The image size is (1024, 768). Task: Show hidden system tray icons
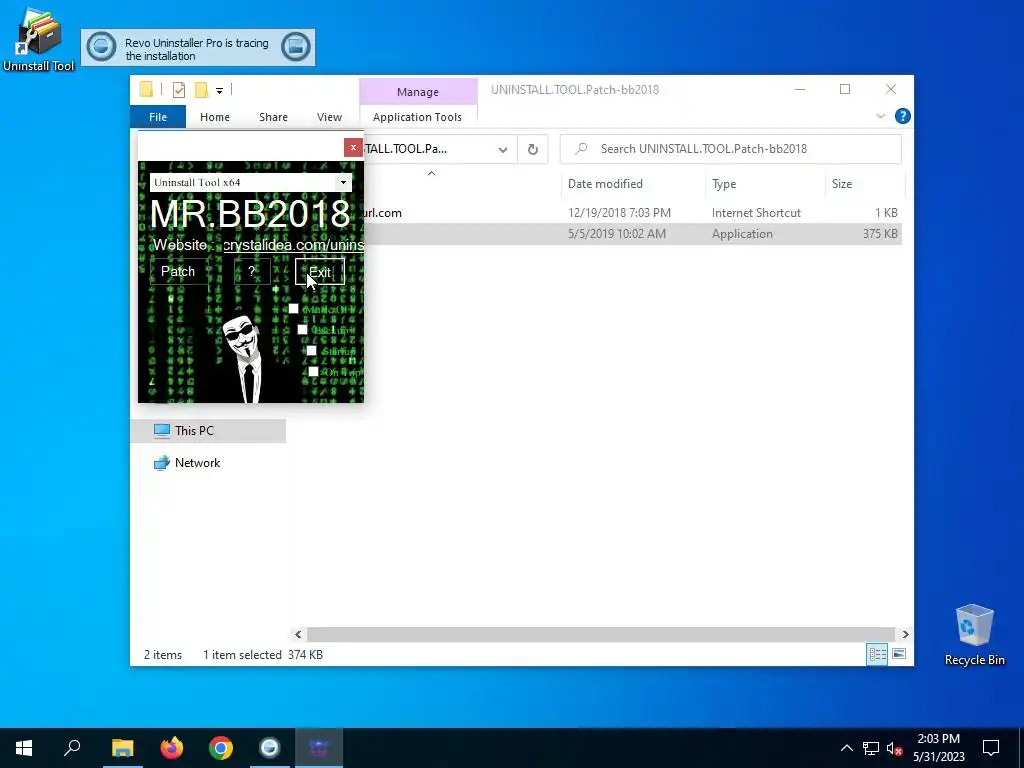coord(846,748)
